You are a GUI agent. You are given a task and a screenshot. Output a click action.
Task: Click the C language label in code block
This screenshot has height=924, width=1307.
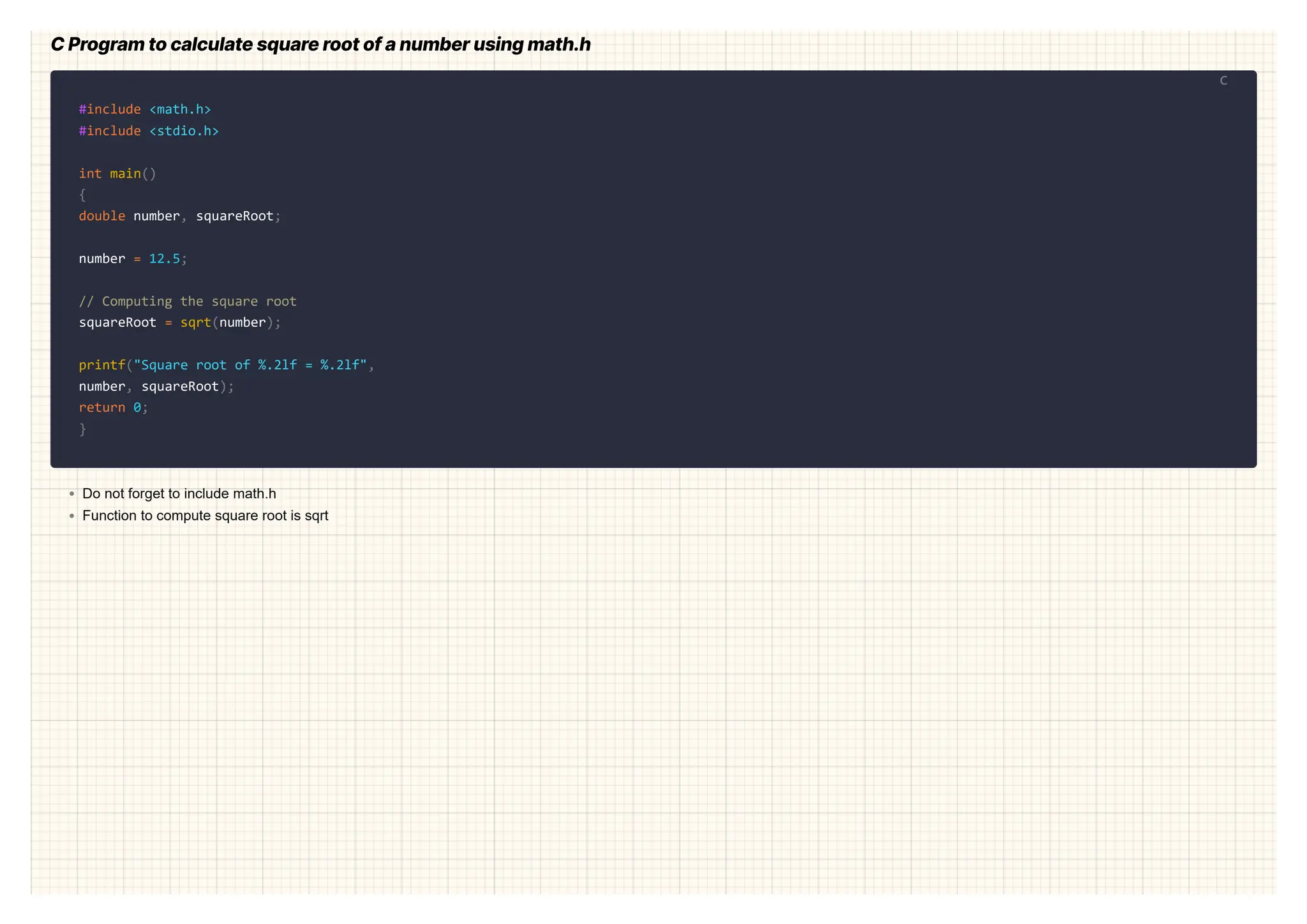point(1223,80)
